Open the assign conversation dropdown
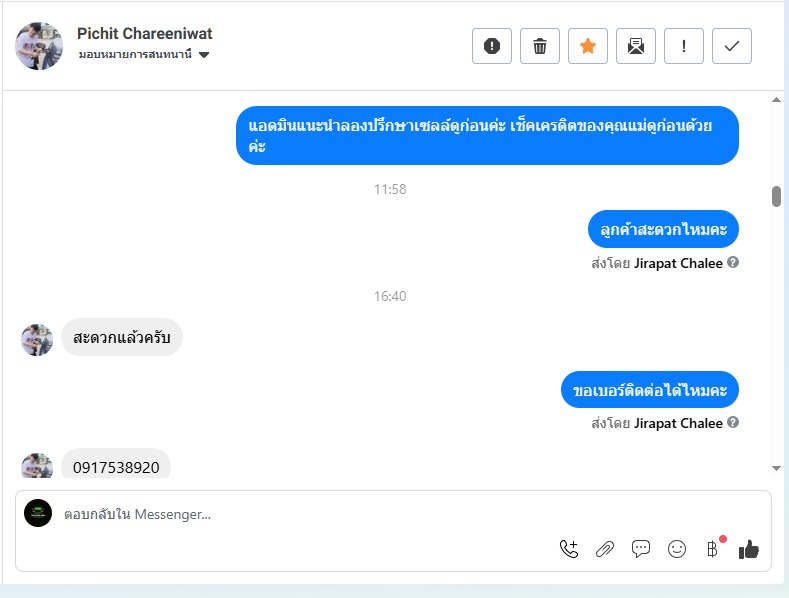The height and width of the screenshot is (598, 789). point(143,54)
